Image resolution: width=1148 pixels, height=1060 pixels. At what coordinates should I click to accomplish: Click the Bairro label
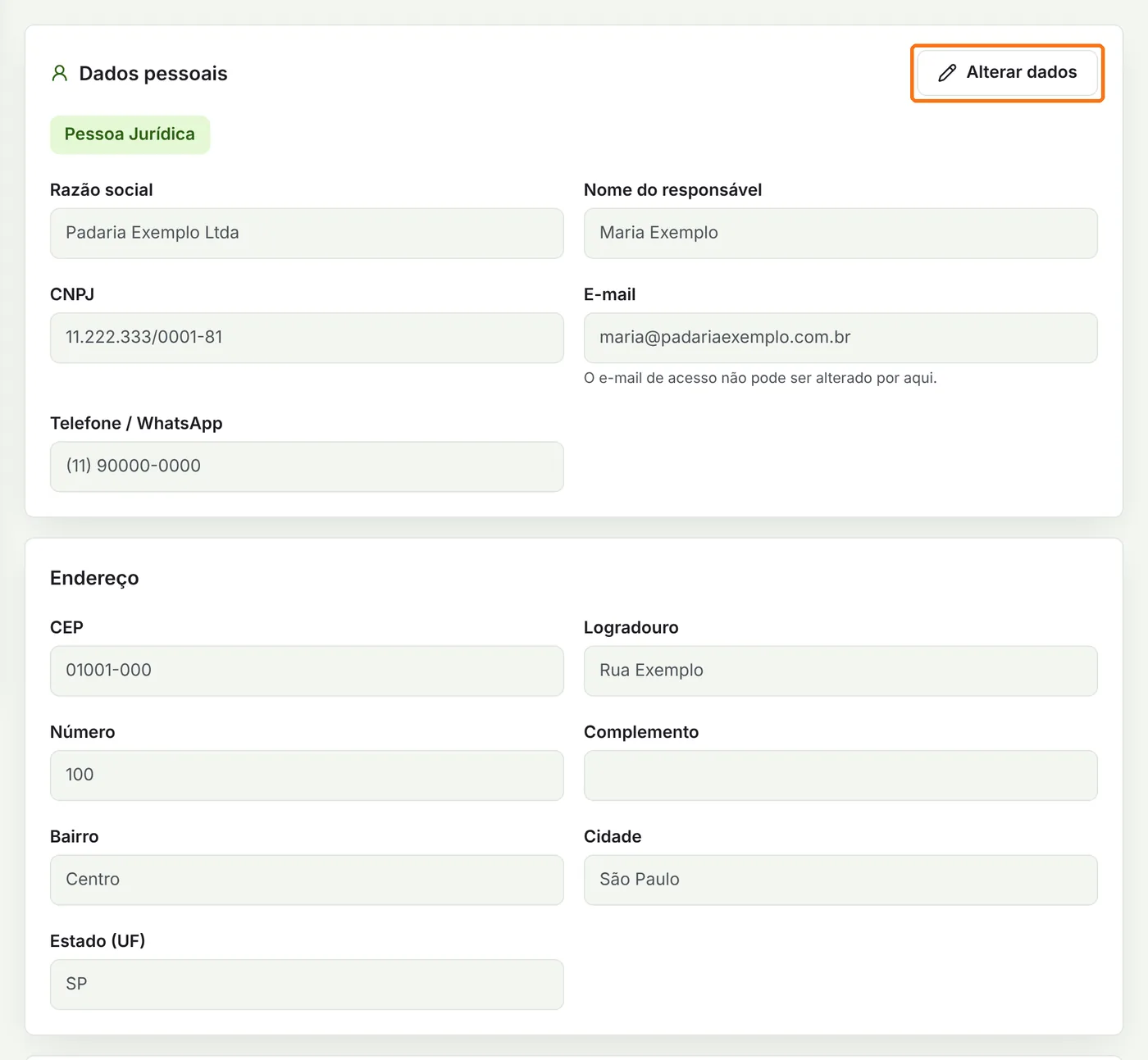75,836
